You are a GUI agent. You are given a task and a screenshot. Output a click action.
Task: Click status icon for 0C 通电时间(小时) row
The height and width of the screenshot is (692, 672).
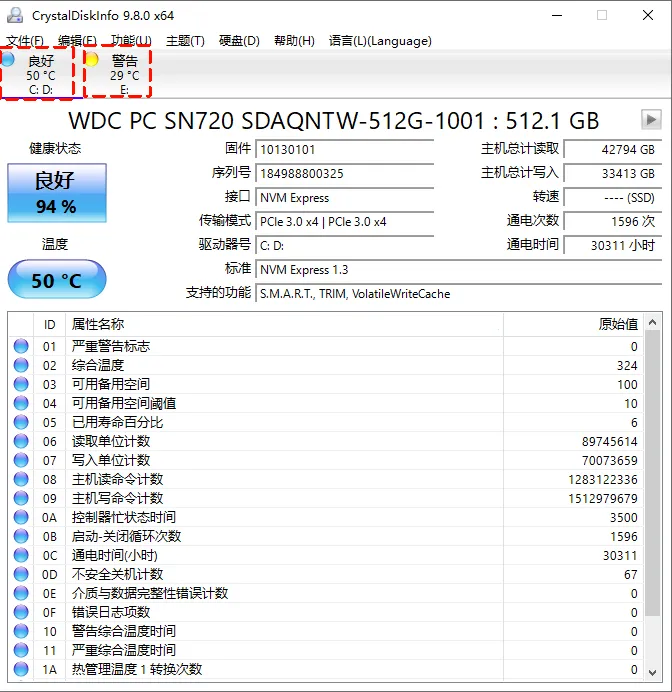tap(21, 555)
